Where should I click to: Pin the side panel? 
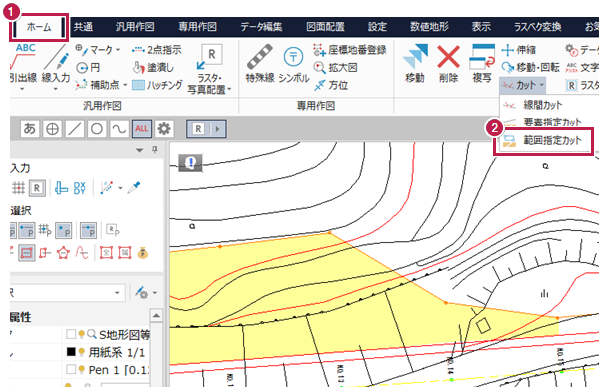(155, 149)
